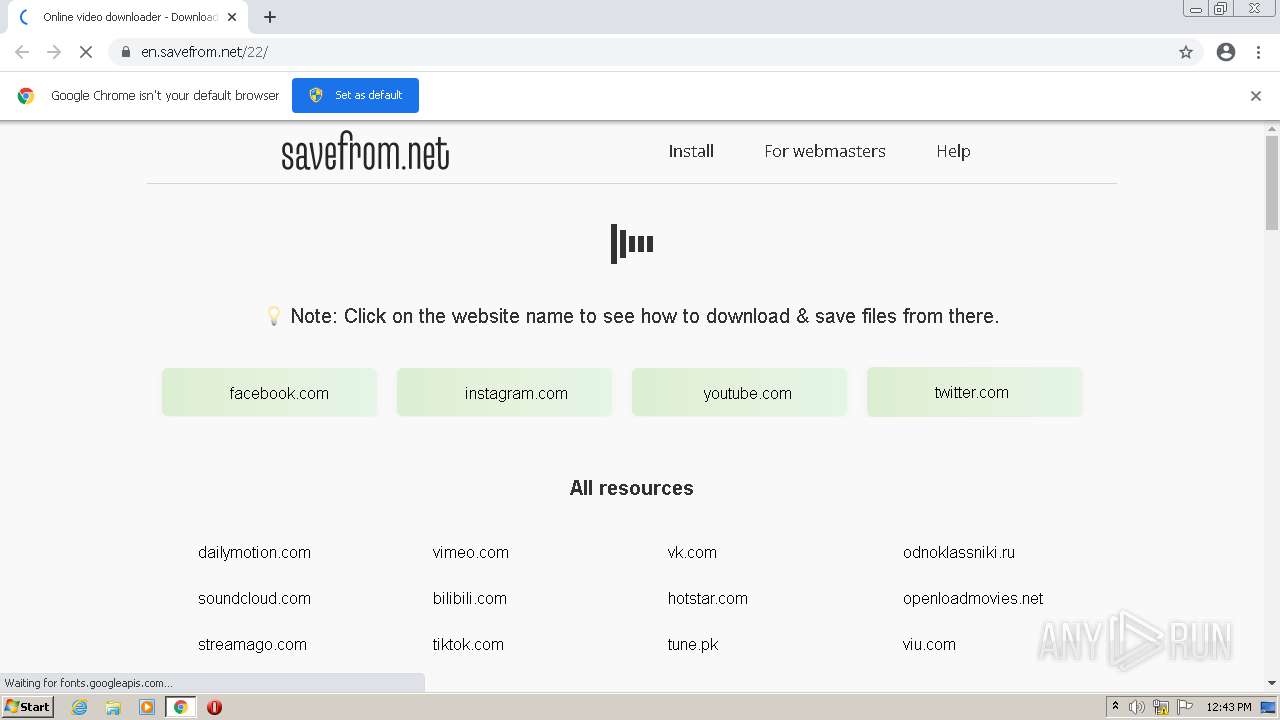Open the tune.pk resource link

click(693, 644)
